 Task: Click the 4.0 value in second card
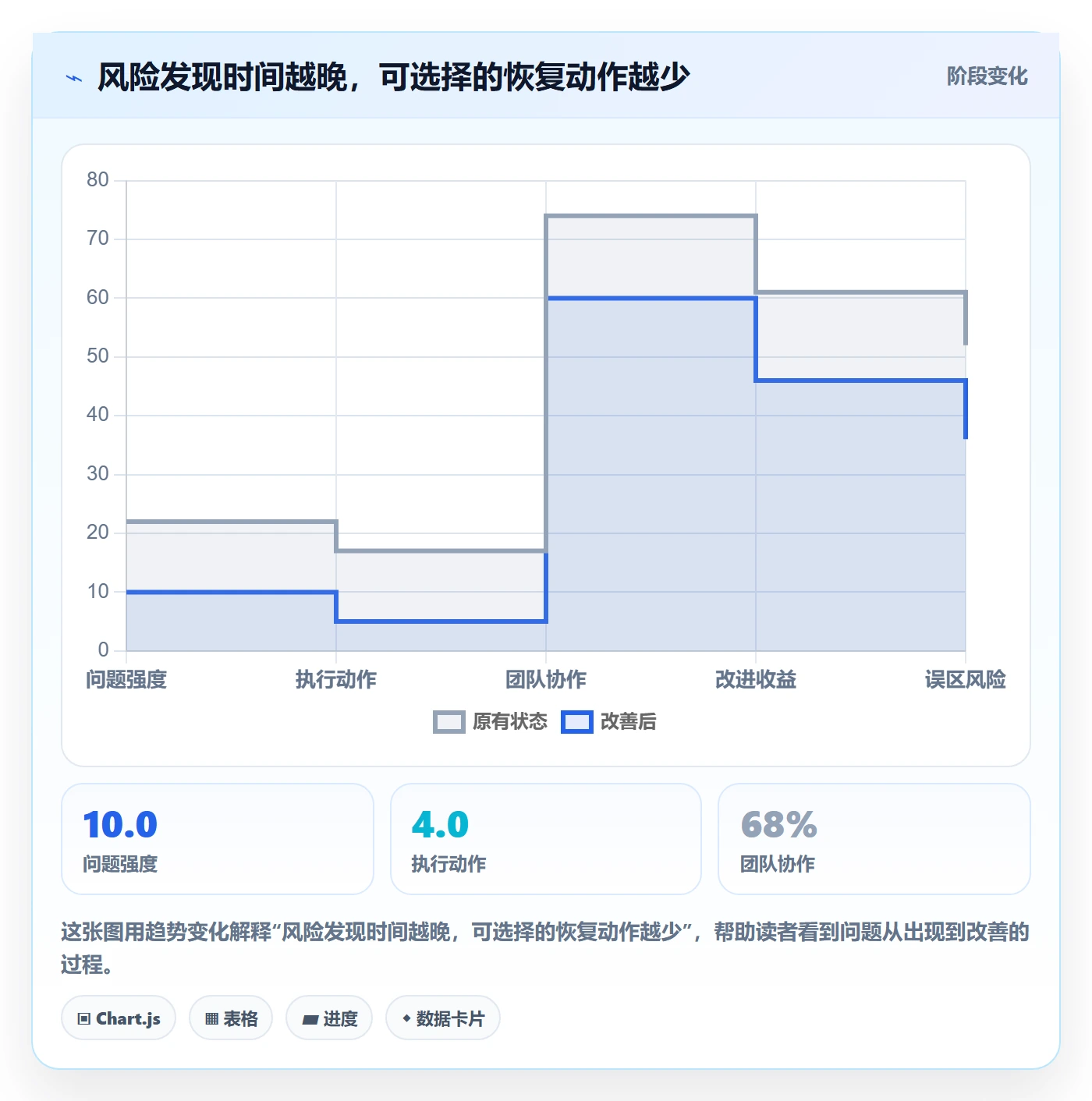[440, 825]
